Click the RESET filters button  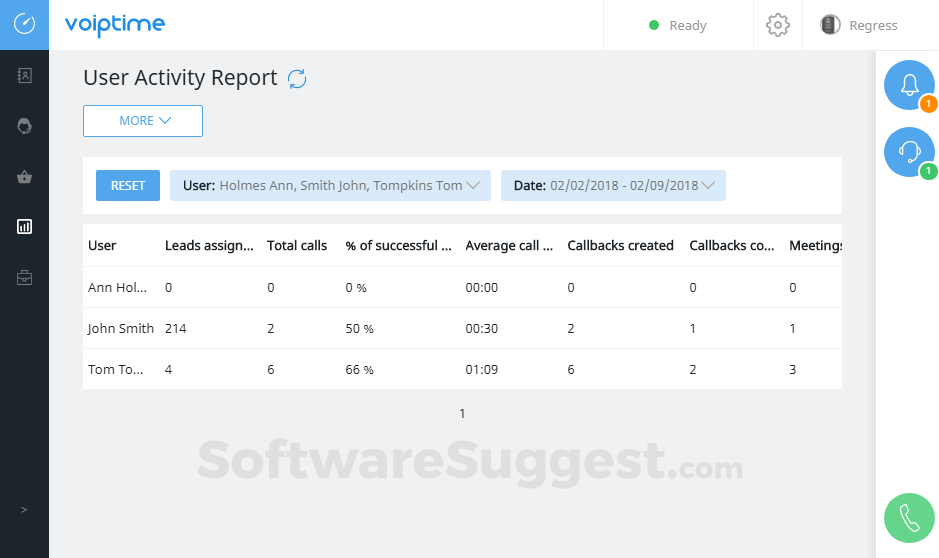click(x=128, y=186)
